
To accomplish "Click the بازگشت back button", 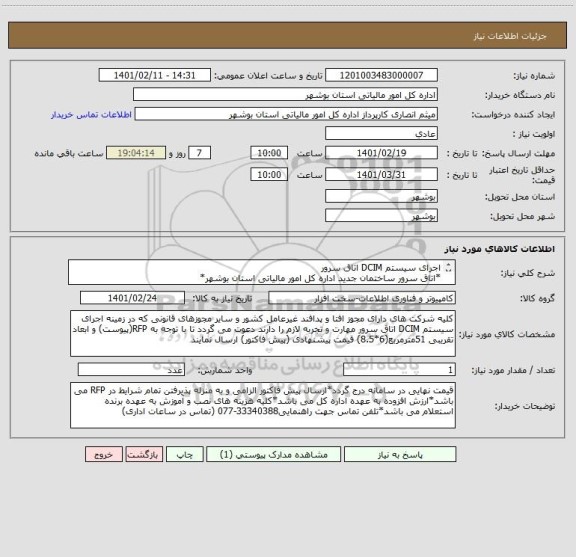I will (144, 454).
